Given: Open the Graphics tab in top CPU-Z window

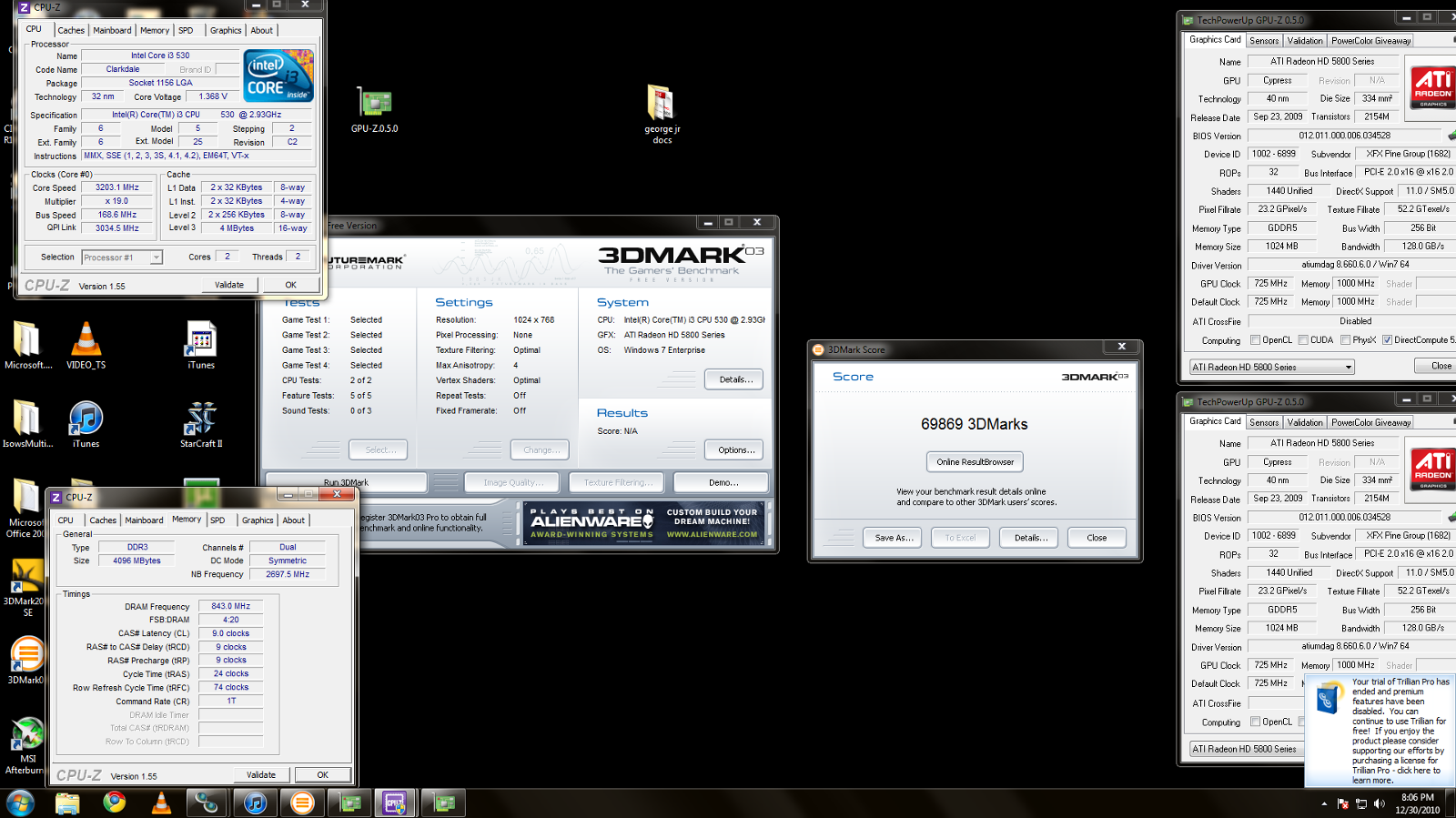Looking at the screenshot, I should [226, 30].
